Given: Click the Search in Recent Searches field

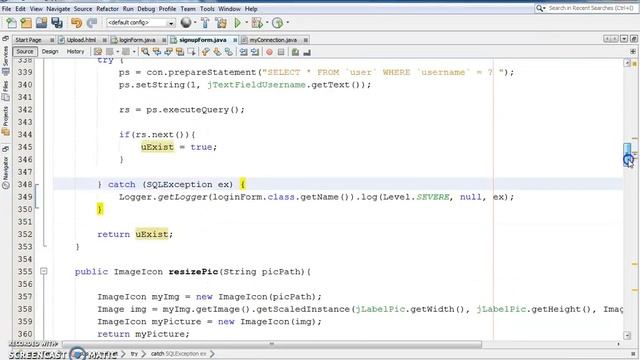Looking at the screenshot, I should (x=591, y=8).
